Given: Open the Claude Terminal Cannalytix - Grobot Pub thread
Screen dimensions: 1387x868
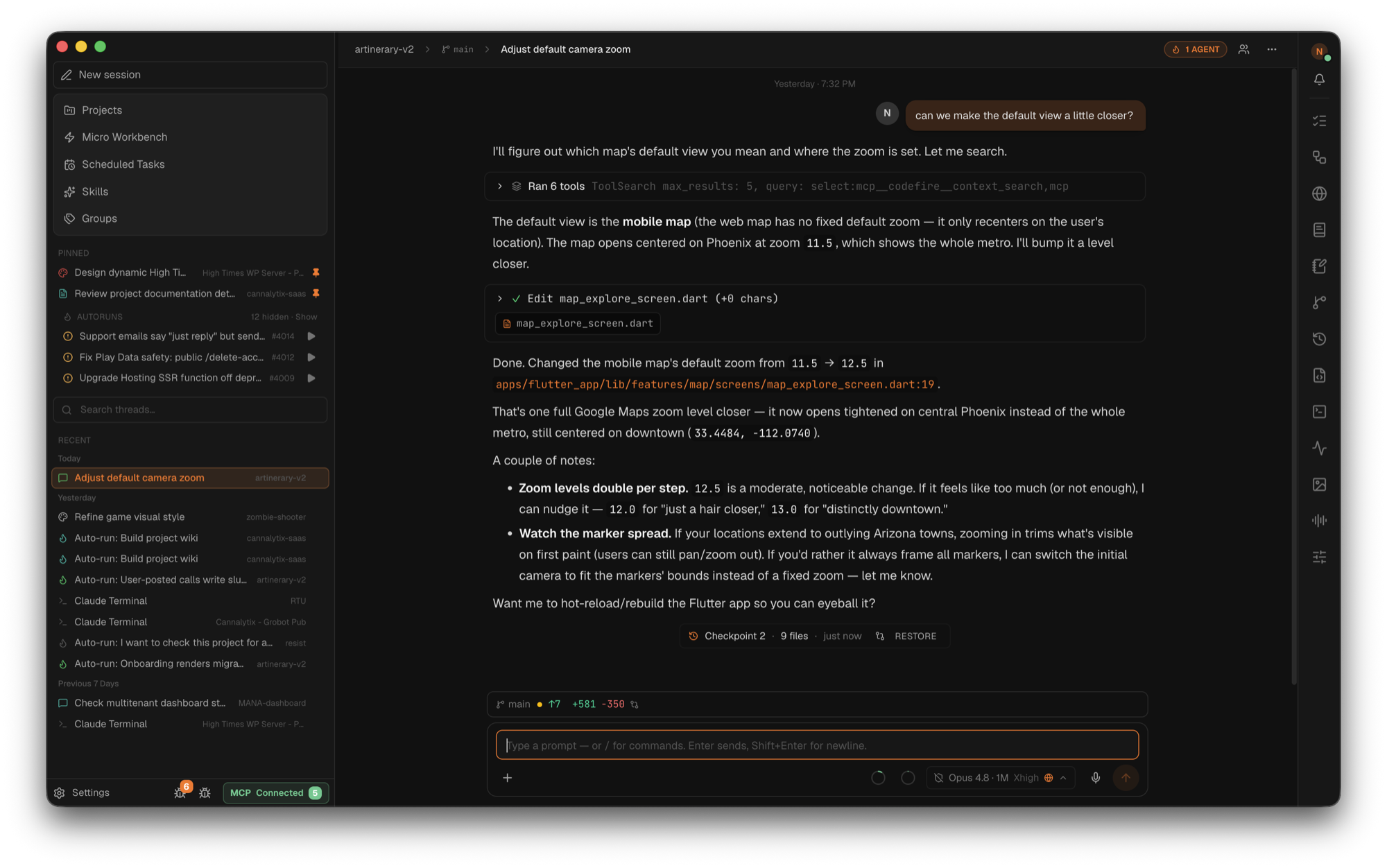Looking at the screenshot, I should click(190, 622).
